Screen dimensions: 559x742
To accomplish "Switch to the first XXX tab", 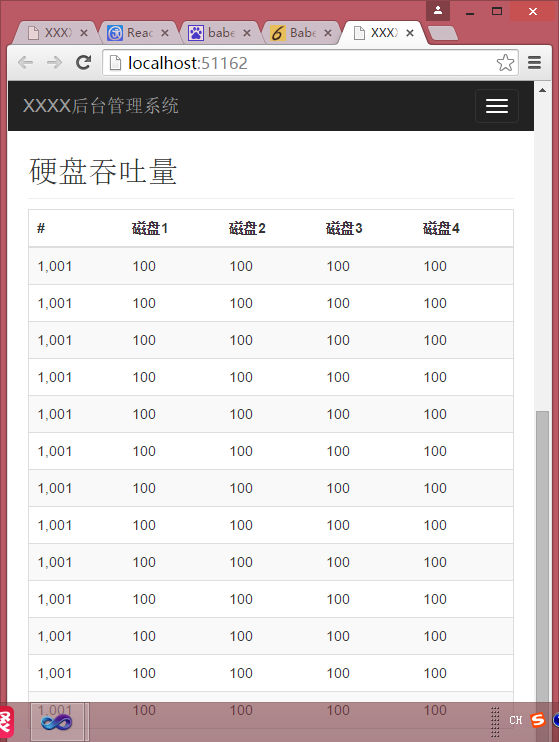I will [x=58, y=33].
